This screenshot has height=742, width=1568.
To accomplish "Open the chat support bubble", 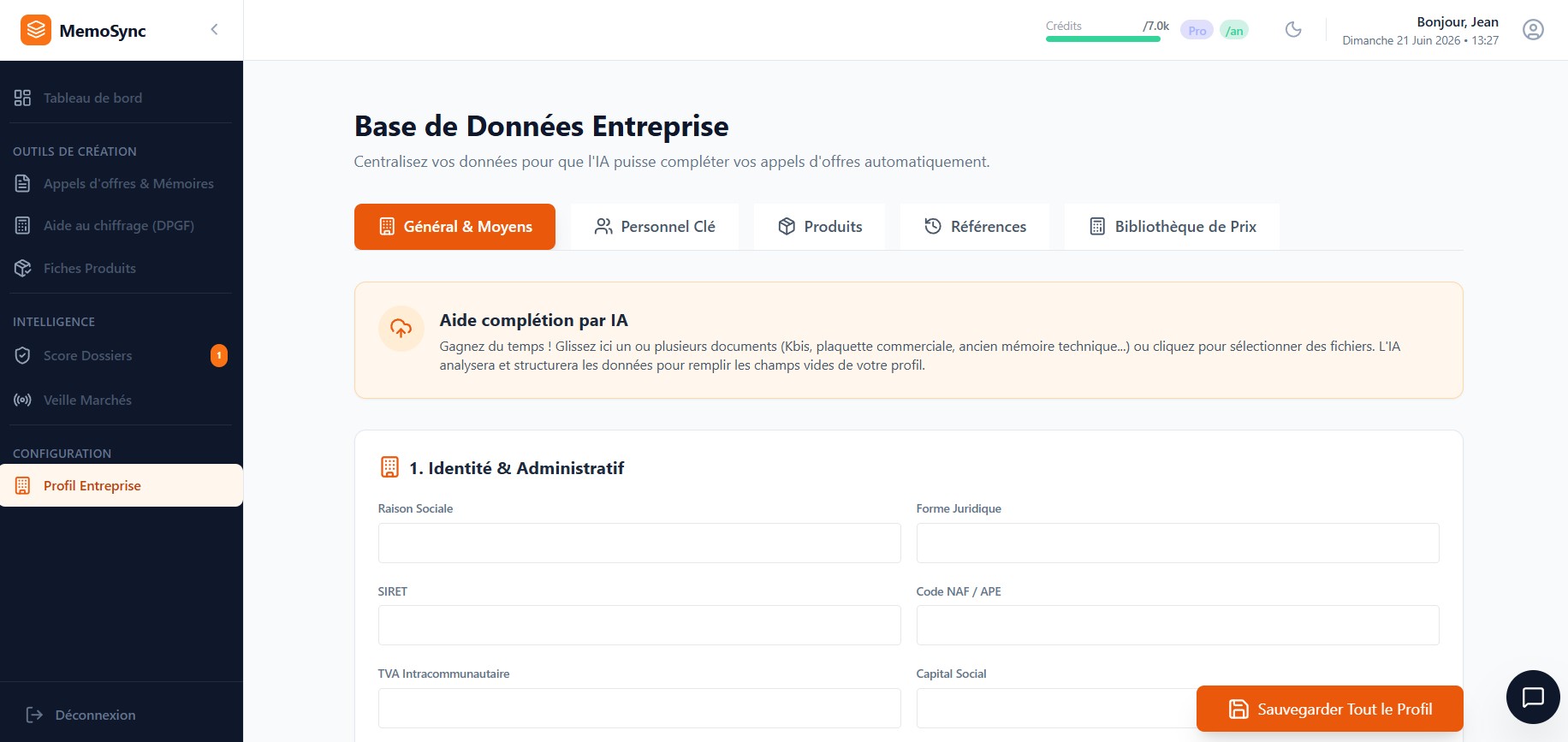I will 1533,697.
